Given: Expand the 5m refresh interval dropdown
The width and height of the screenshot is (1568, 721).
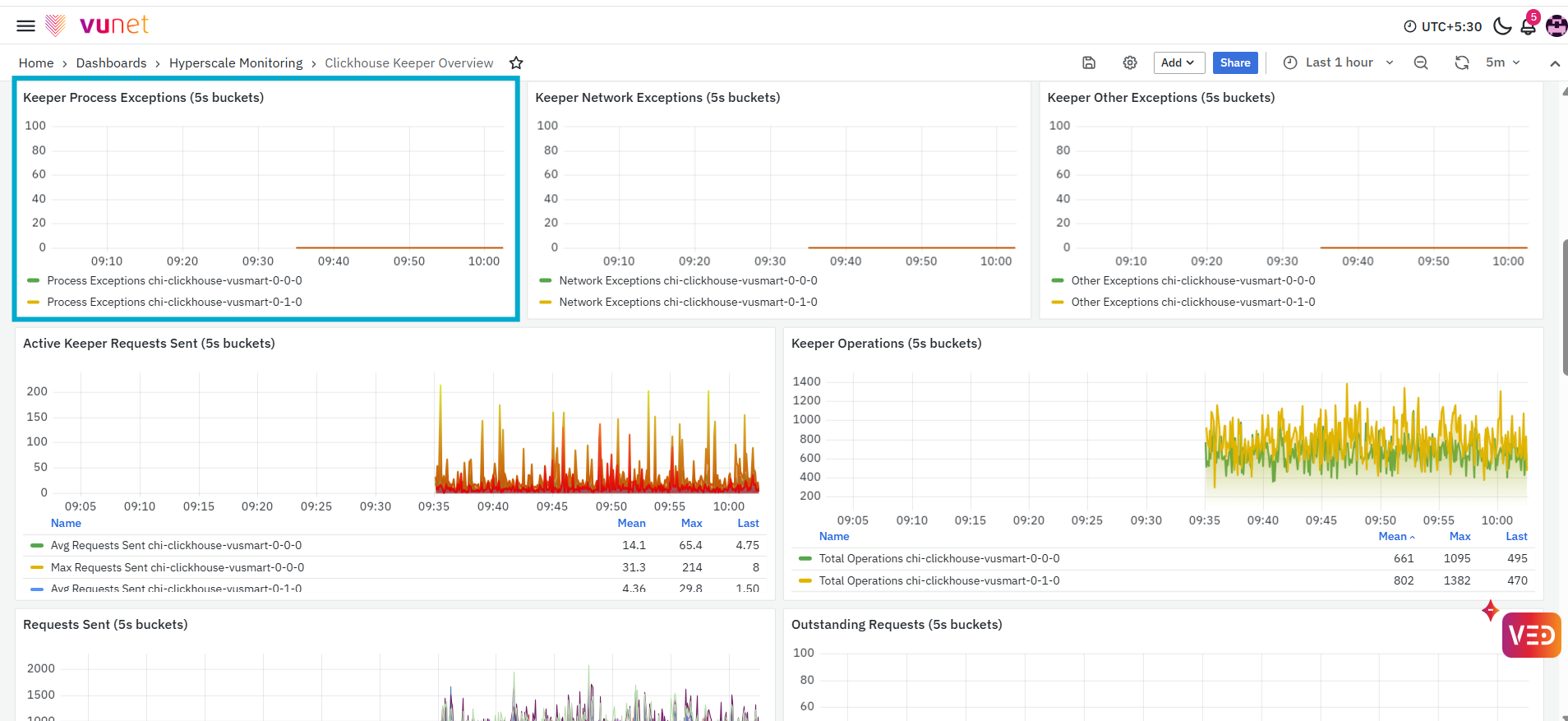Looking at the screenshot, I should click(x=1502, y=62).
